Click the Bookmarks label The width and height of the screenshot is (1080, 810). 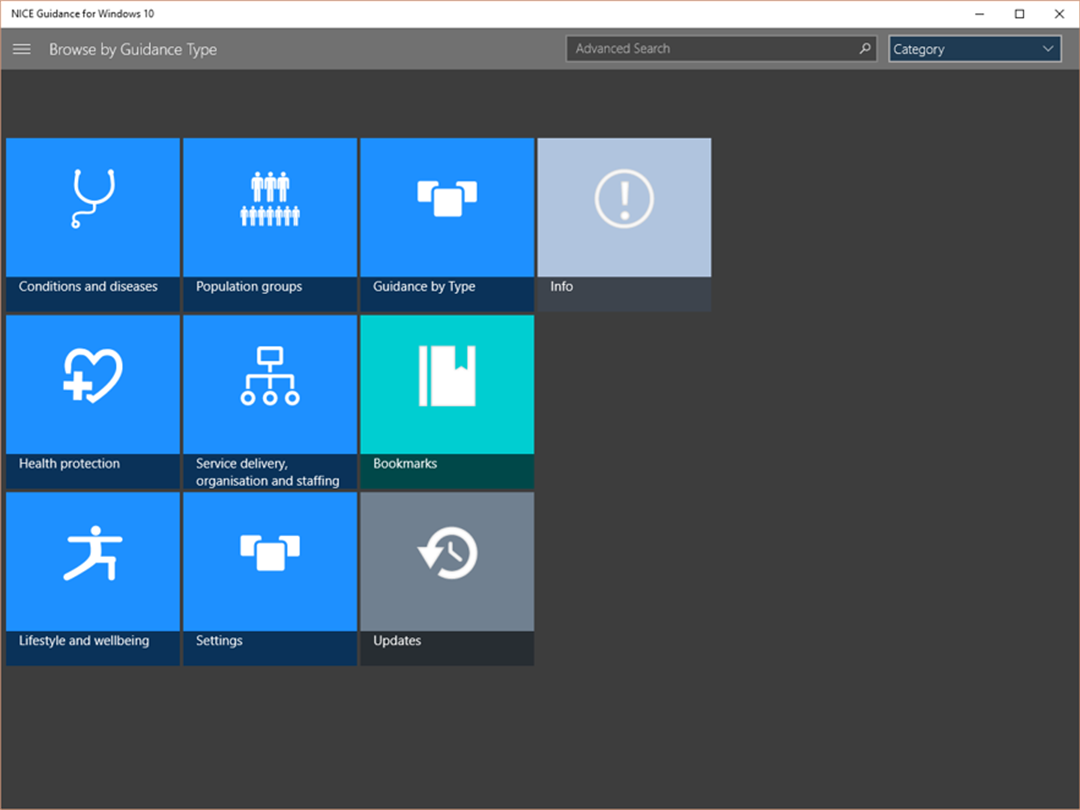coord(405,464)
